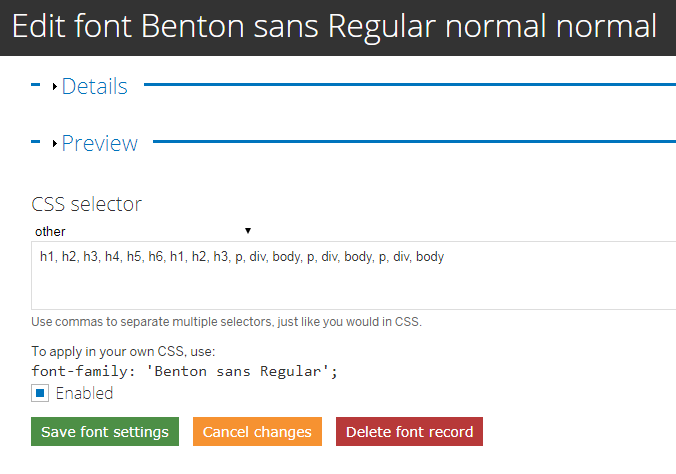Click the small triangle arrow before Preview
Viewport: 676px width, 474px height.
point(55,144)
